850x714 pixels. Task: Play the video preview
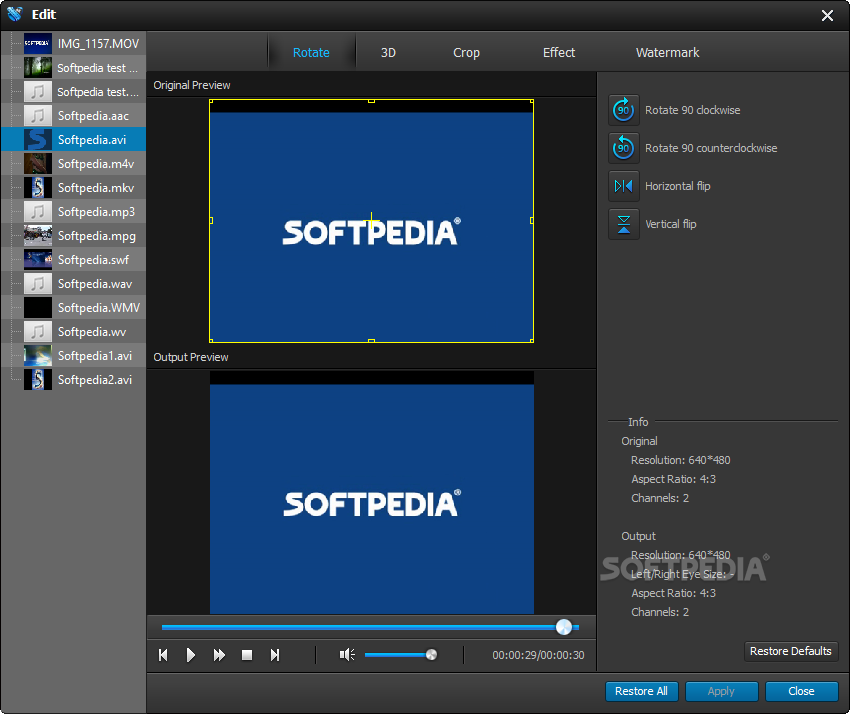(190, 655)
